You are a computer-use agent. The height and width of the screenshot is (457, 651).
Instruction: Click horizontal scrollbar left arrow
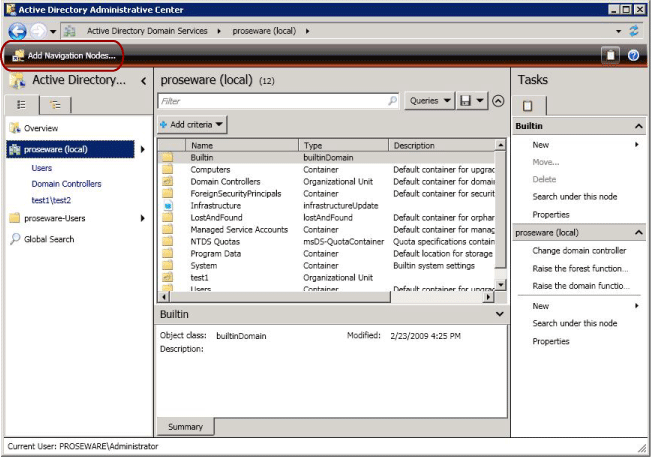[x=164, y=297]
